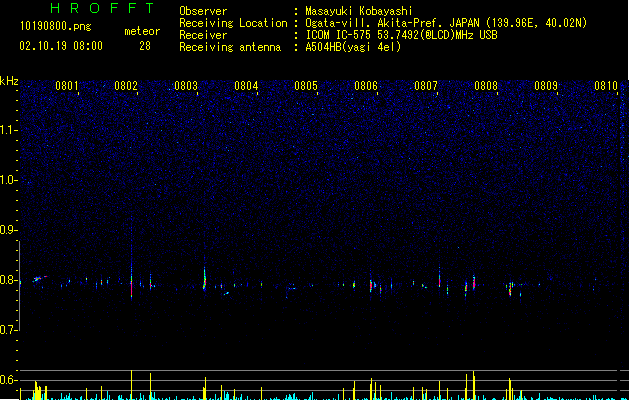Select the meteor count value 28
Viewport: 629px width, 400px height.
pyautogui.click(x=145, y=46)
